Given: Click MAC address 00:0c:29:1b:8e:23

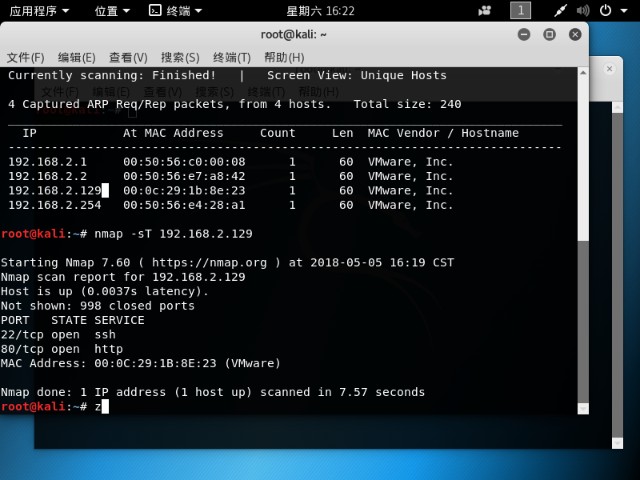Looking at the screenshot, I should (x=184, y=191).
